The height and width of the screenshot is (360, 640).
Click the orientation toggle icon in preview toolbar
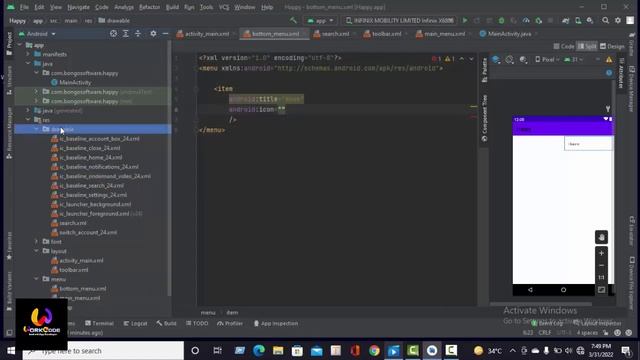click(509, 60)
